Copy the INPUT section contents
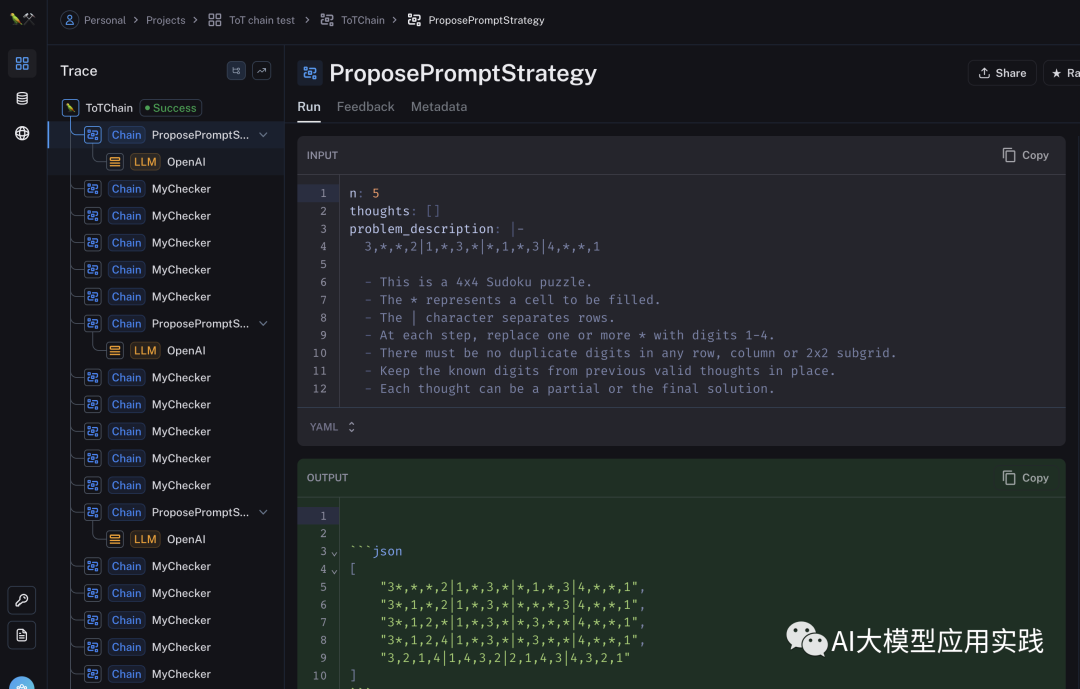 click(x=1026, y=155)
